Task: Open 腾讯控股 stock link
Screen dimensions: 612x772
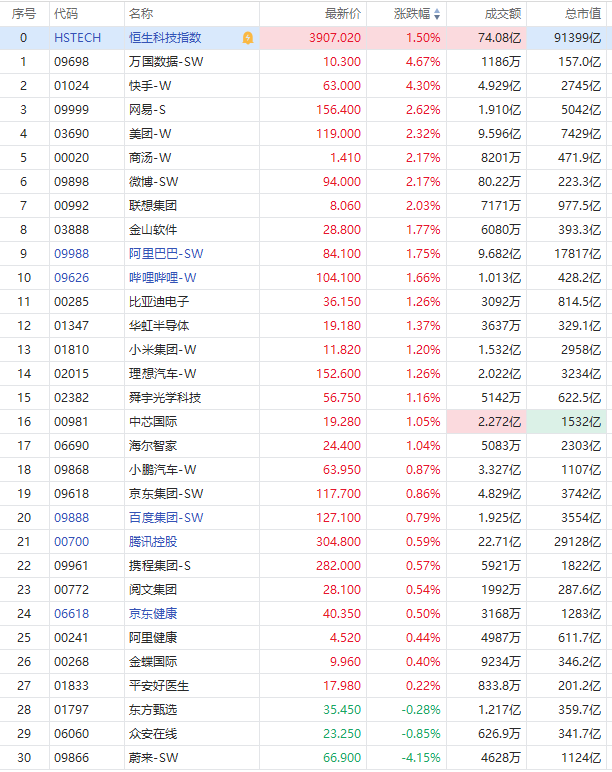Action: 153,542
